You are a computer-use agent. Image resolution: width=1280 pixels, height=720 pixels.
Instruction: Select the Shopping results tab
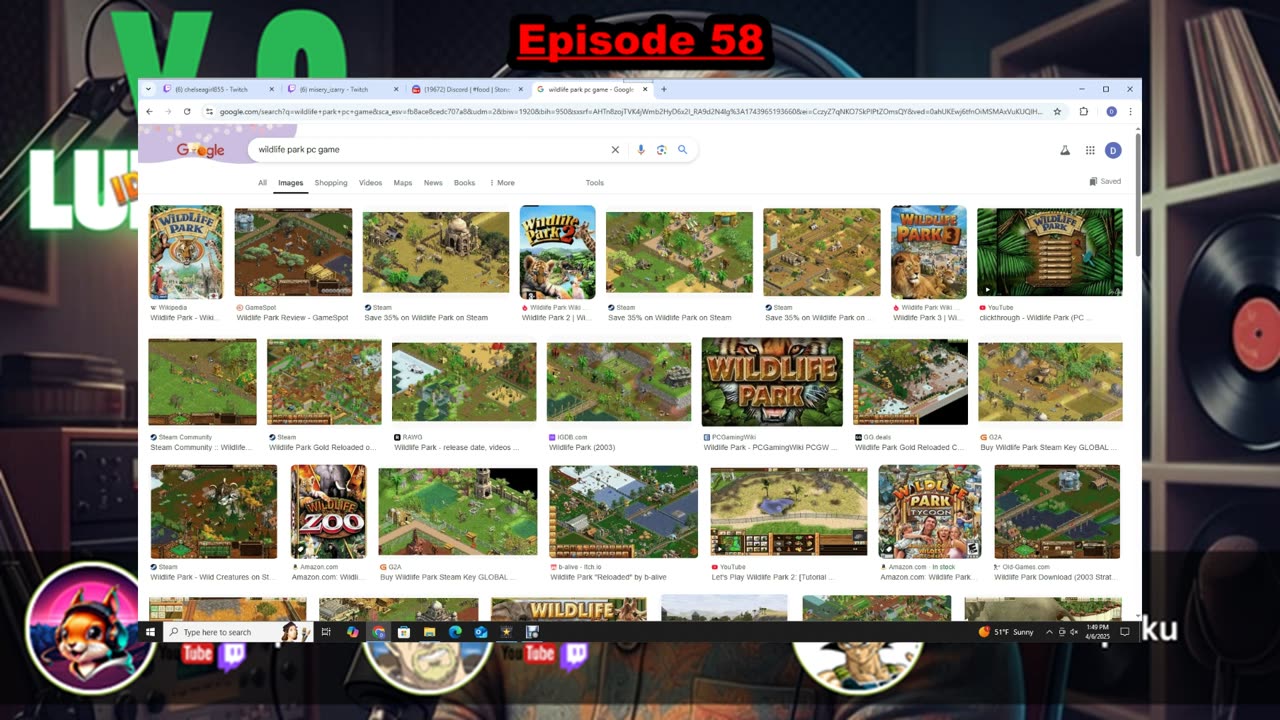click(x=331, y=183)
